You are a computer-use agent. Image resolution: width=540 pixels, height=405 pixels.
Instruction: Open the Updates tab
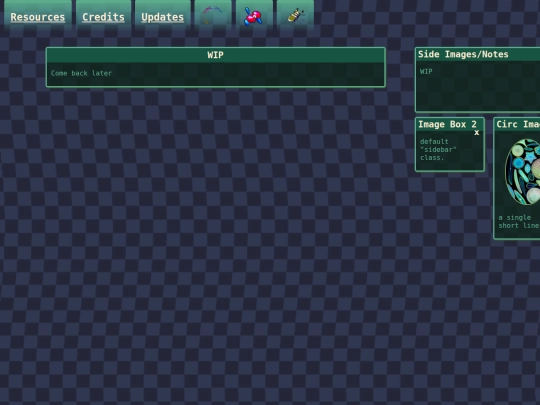[x=163, y=17]
